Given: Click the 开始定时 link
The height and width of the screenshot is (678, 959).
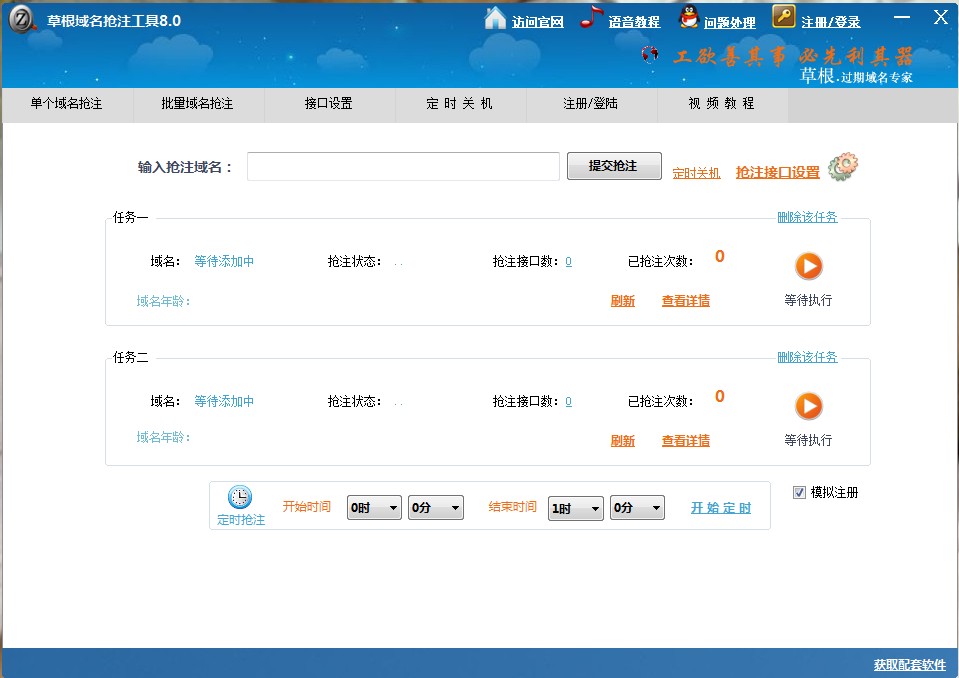Looking at the screenshot, I should pos(721,508).
